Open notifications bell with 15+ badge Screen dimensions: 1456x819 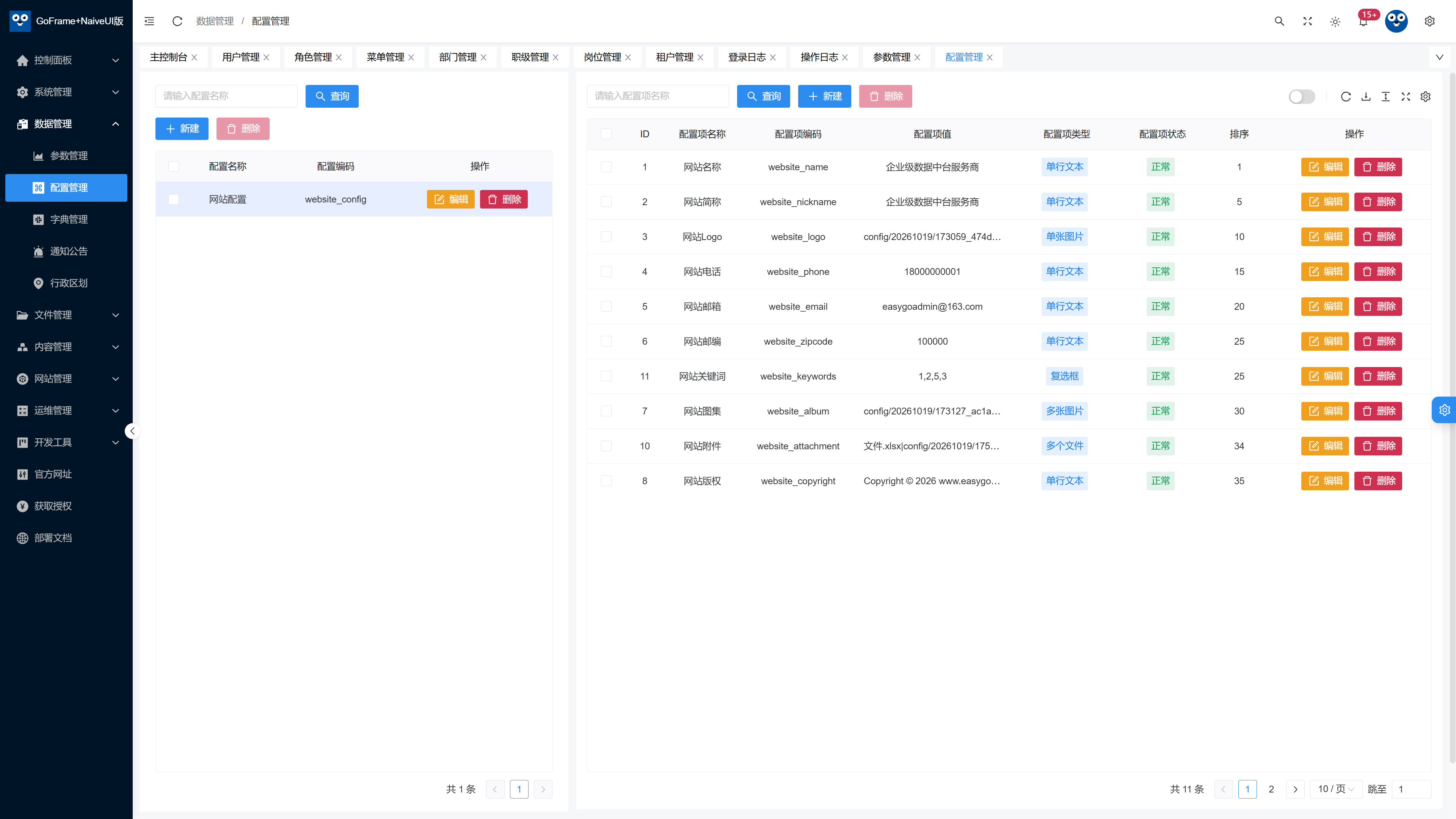tap(1363, 21)
